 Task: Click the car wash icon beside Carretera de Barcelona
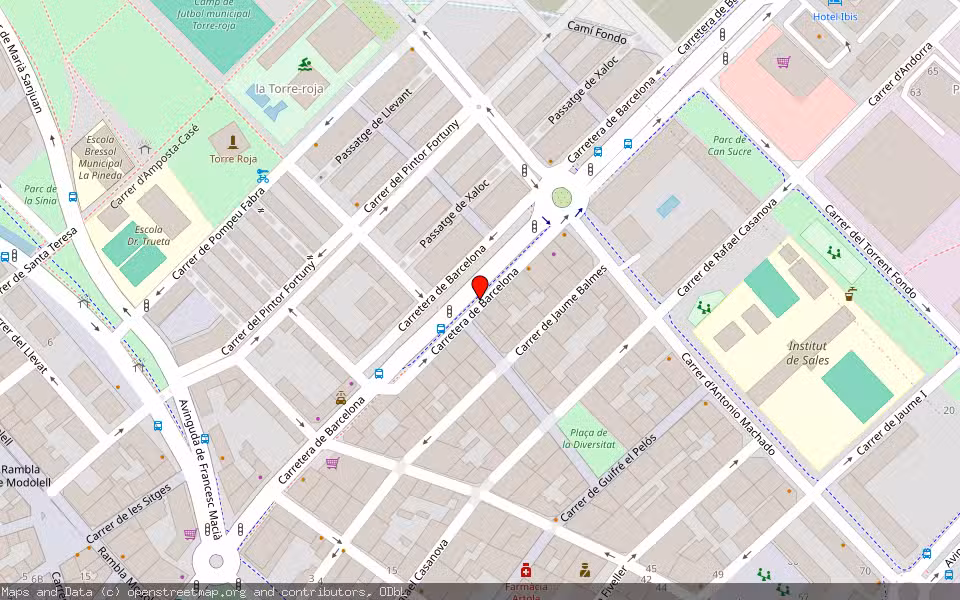click(x=340, y=398)
